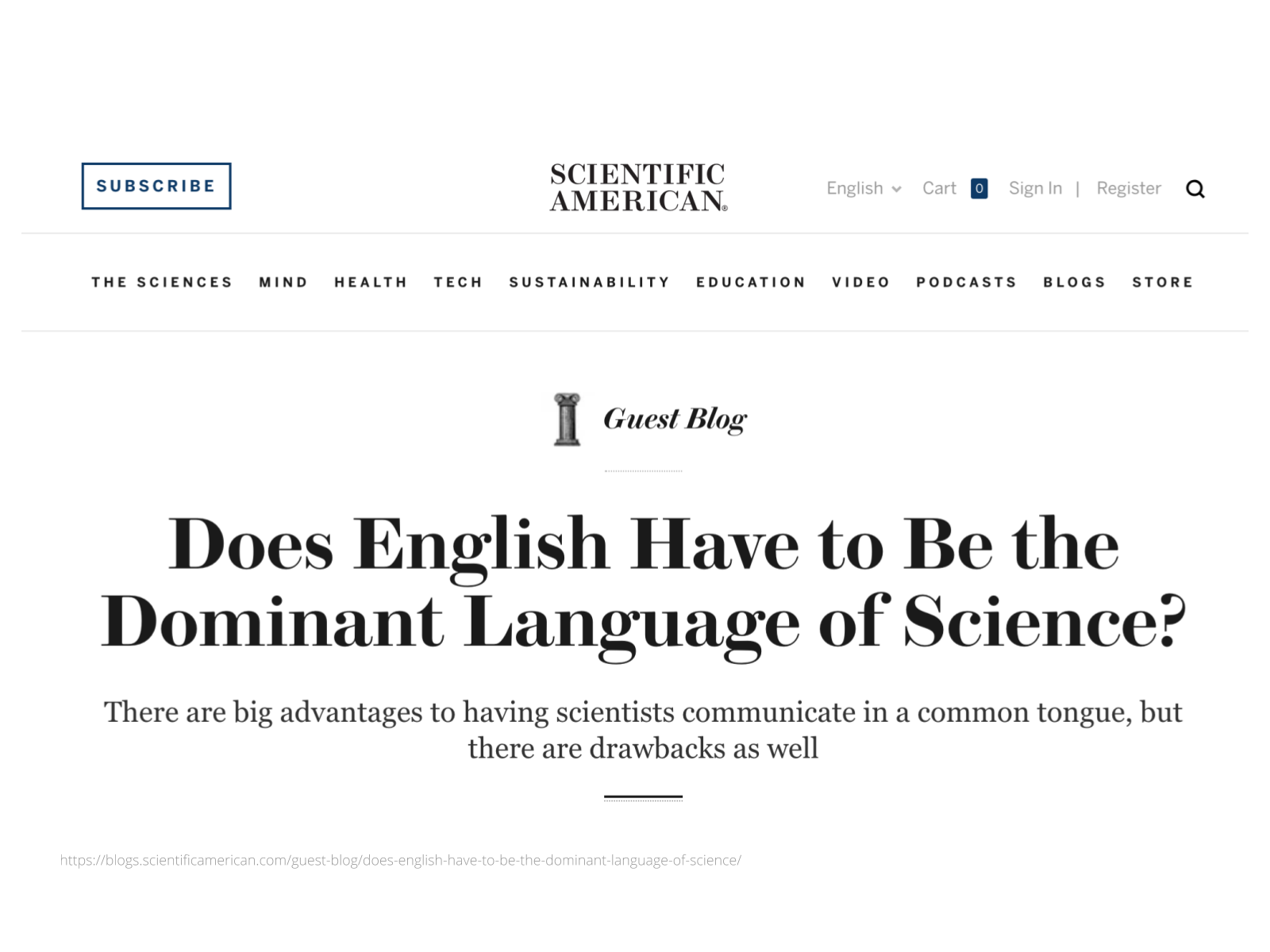Open the Education section
The image size is (1270, 952).
click(x=751, y=282)
